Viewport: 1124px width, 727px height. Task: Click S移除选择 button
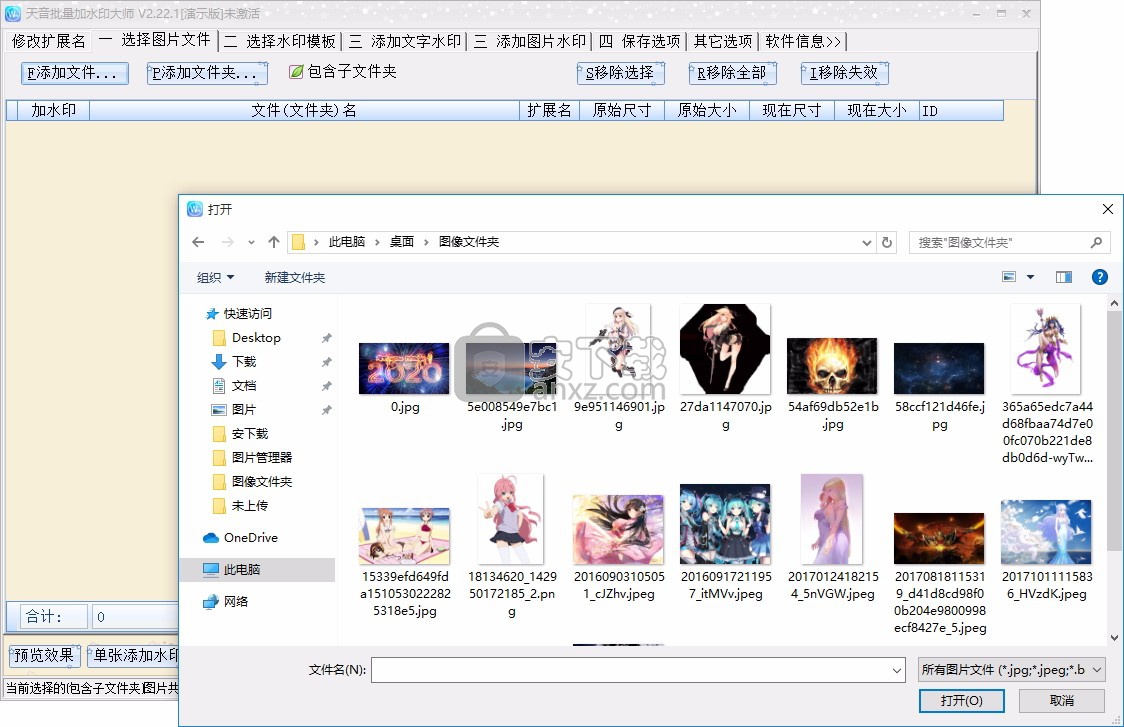(621, 73)
